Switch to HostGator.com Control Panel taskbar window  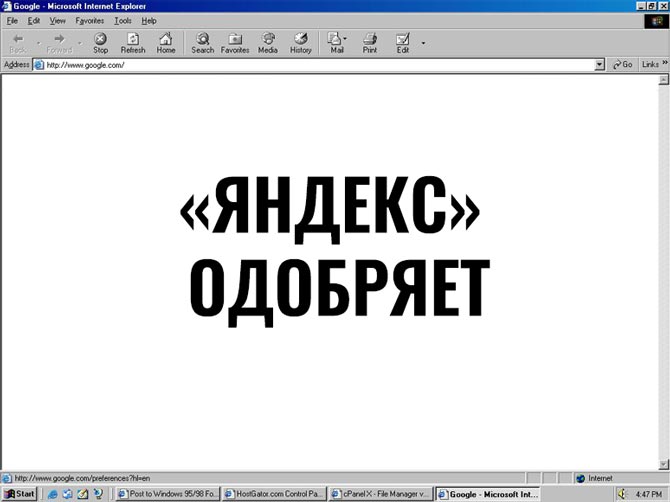click(273, 494)
